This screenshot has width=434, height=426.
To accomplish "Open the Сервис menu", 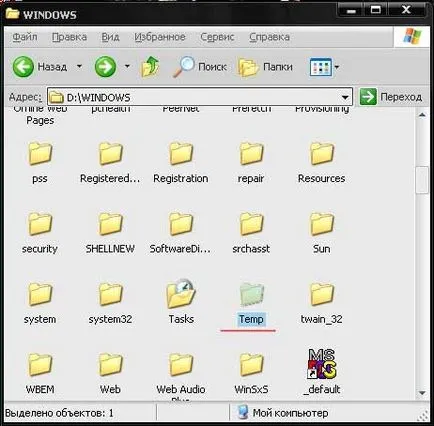I will pos(217,37).
